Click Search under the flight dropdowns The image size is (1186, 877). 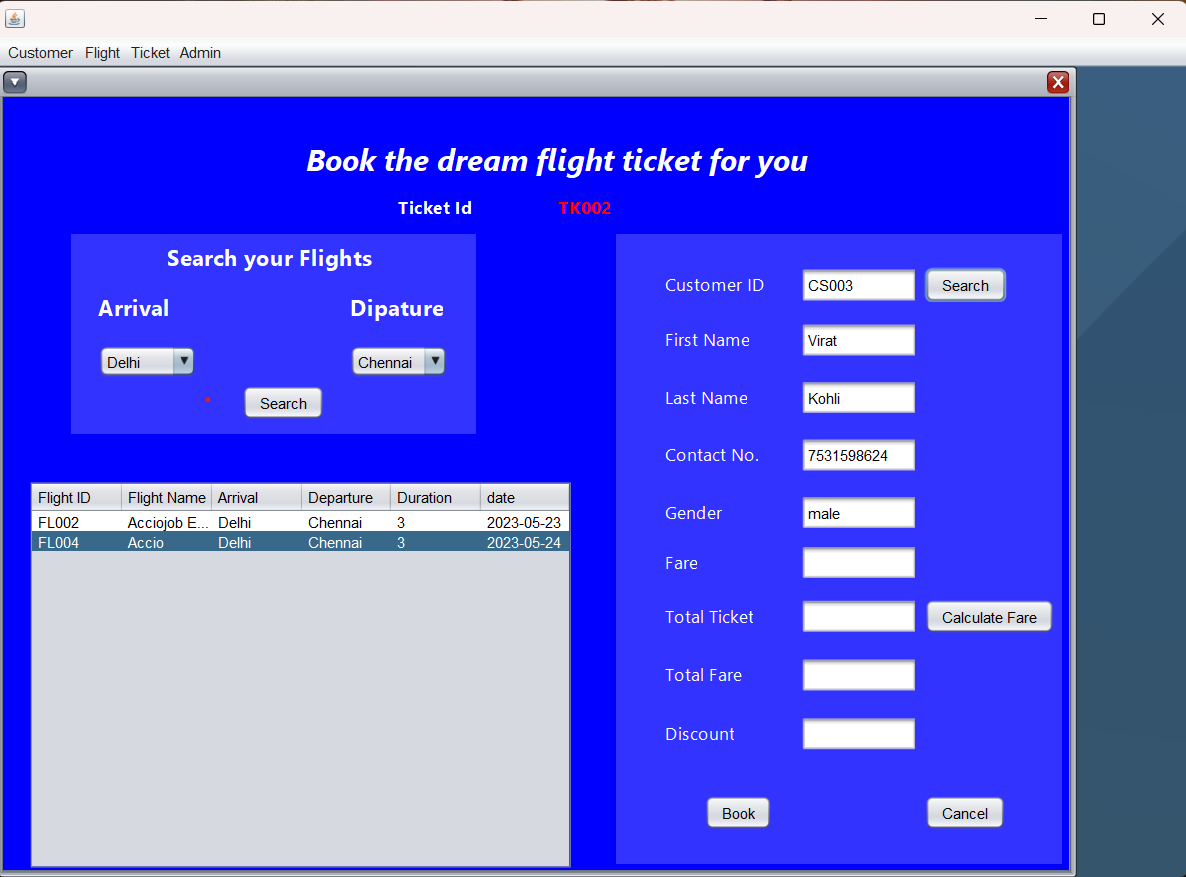click(283, 402)
